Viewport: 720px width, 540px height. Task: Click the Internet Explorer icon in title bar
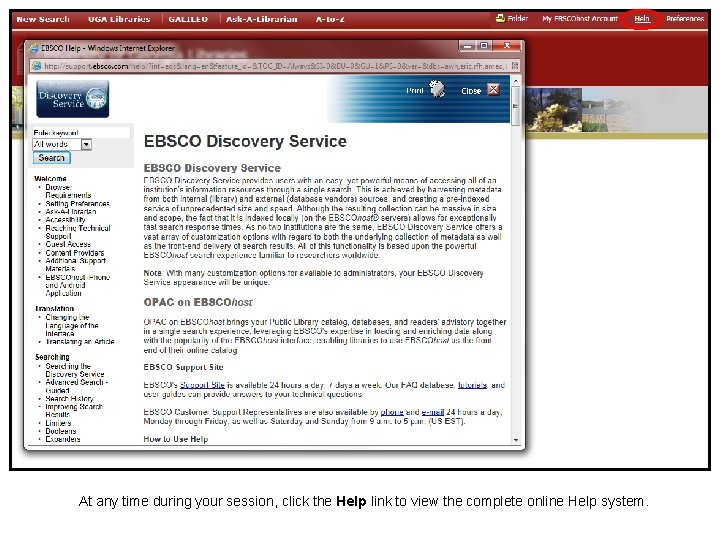coord(34,48)
